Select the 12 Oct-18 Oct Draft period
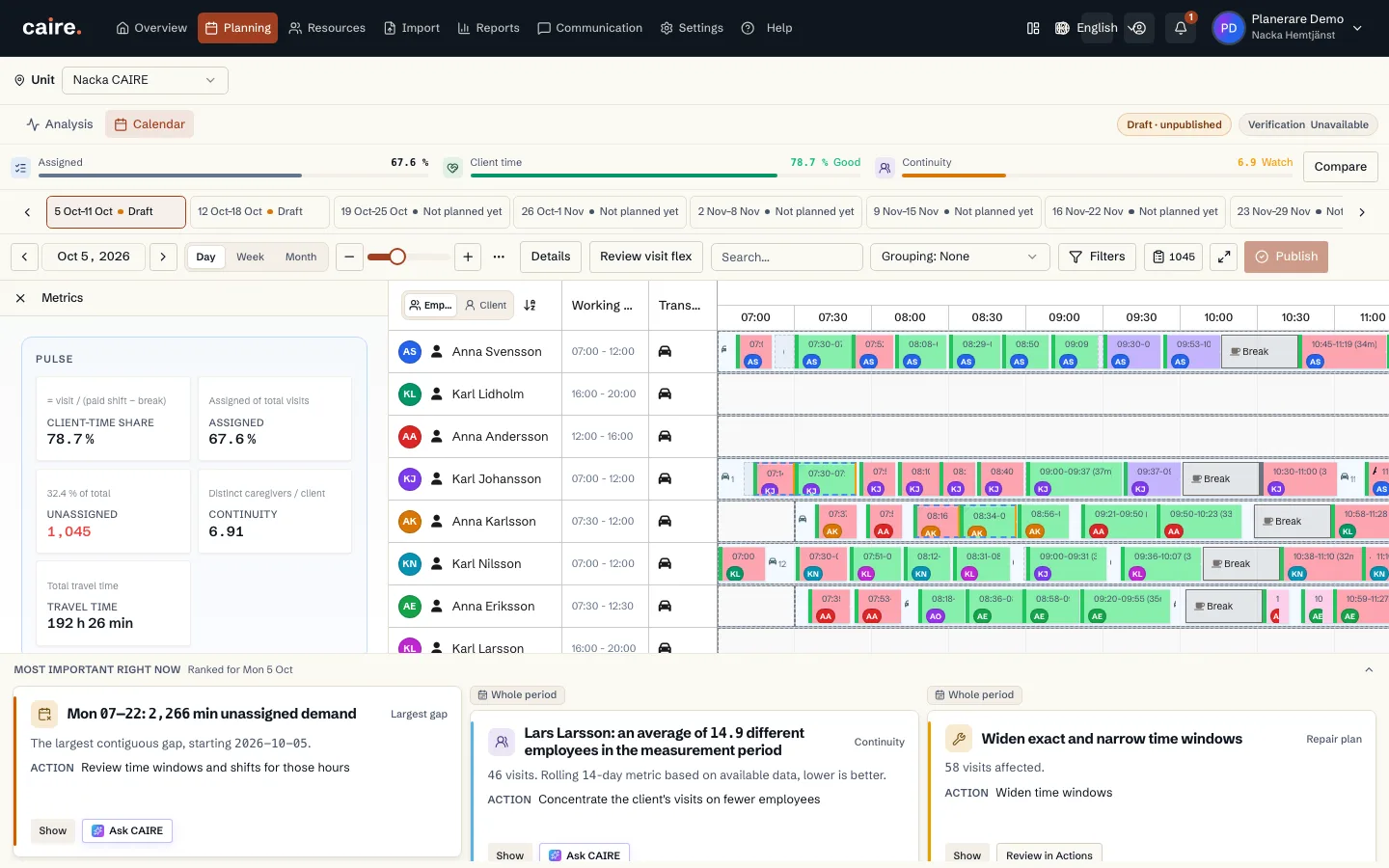Viewport: 1389px width, 868px height. 259,212
